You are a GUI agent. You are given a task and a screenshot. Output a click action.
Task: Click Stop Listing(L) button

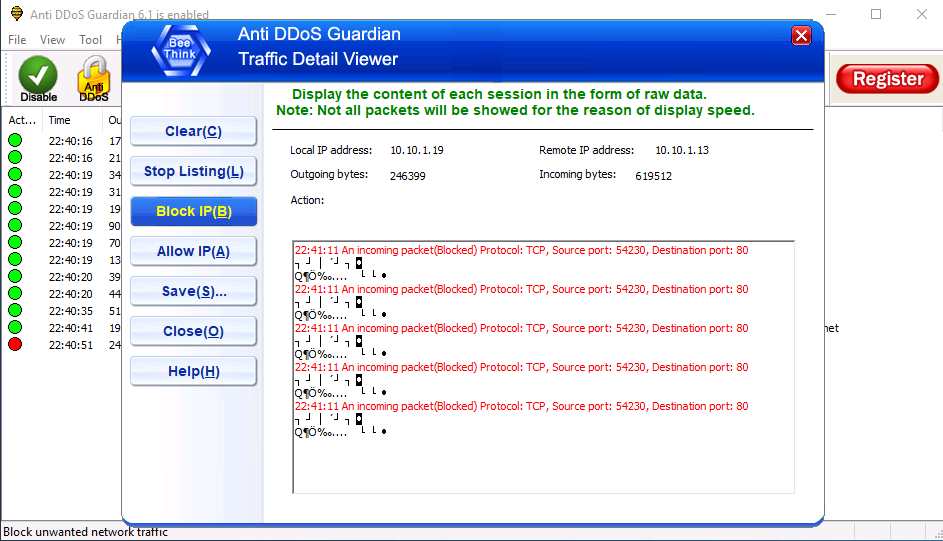[193, 171]
